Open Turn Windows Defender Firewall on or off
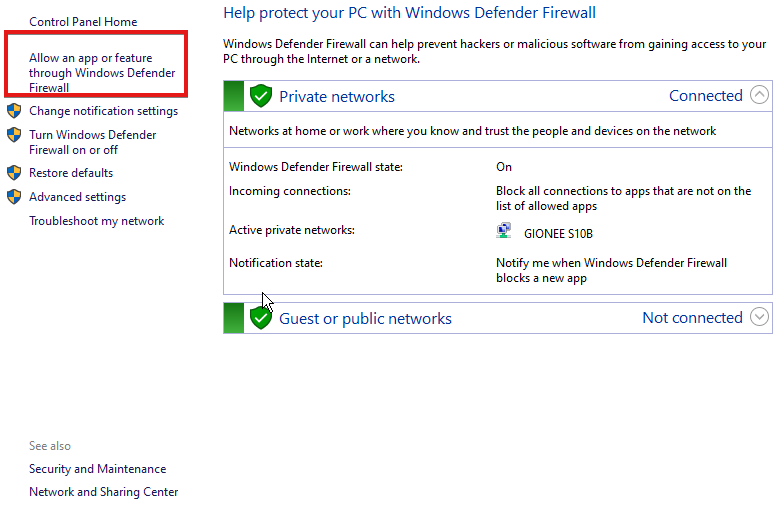The height and width of the screenshot is (519, 784). 92,142
